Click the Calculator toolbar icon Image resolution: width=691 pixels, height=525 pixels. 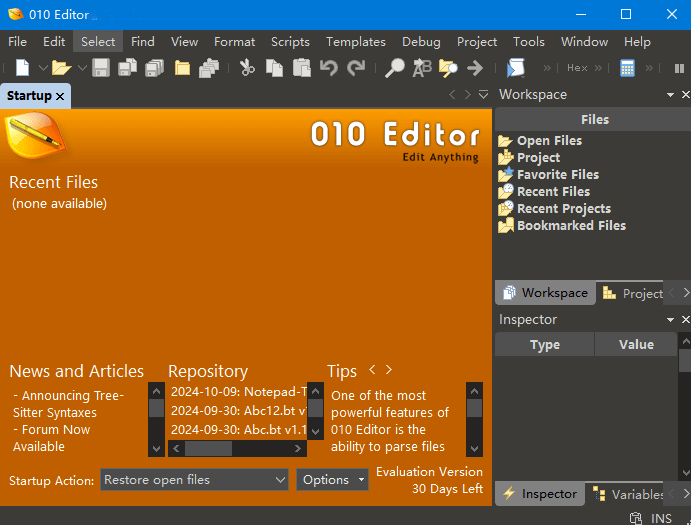pos(627,68)
